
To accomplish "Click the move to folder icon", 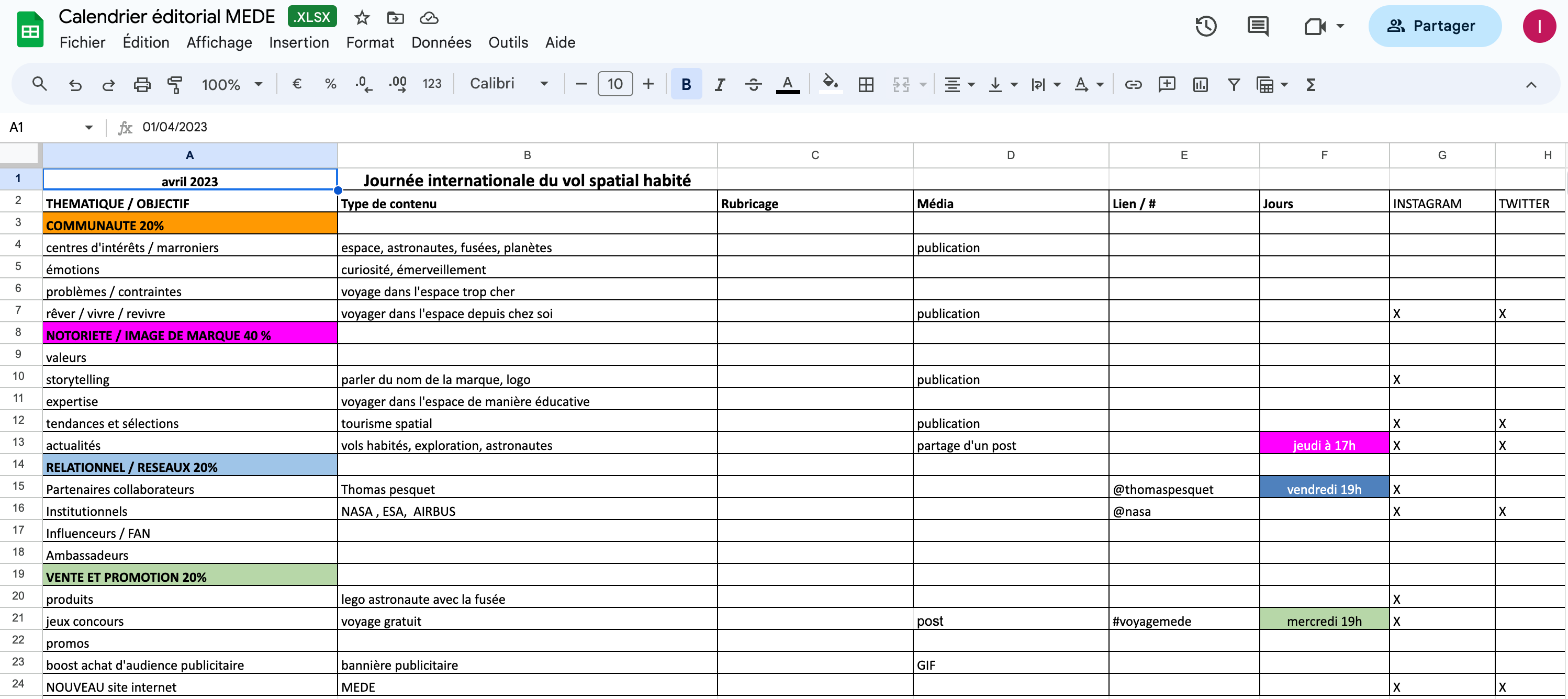I will (396, 18).
